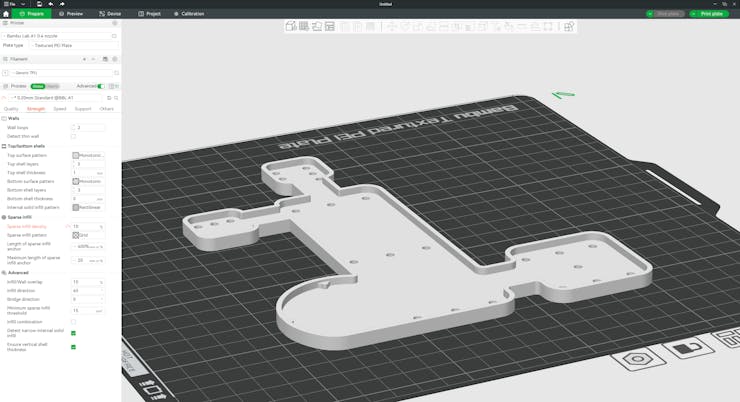Click the Redo arrow icon
Screen dimensions: 740x402
62,4
